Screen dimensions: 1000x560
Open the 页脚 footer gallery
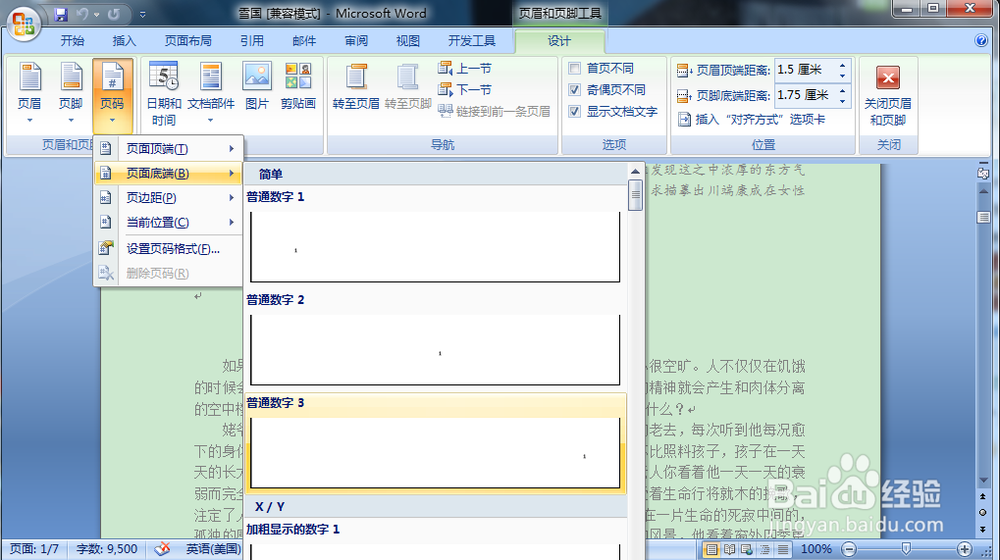[71, 94]
